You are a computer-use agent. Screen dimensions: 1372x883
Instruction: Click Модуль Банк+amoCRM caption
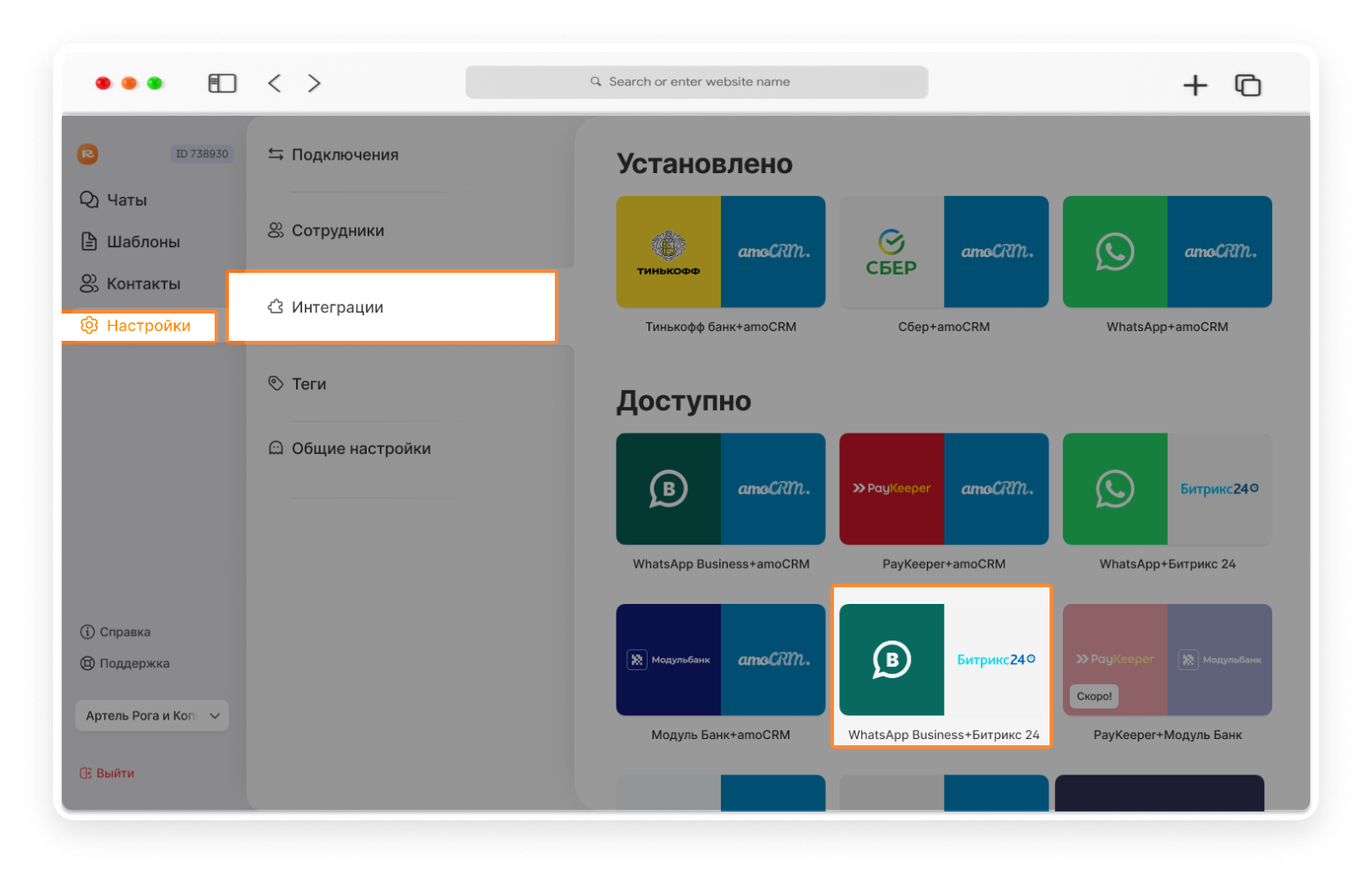point(721,735)
